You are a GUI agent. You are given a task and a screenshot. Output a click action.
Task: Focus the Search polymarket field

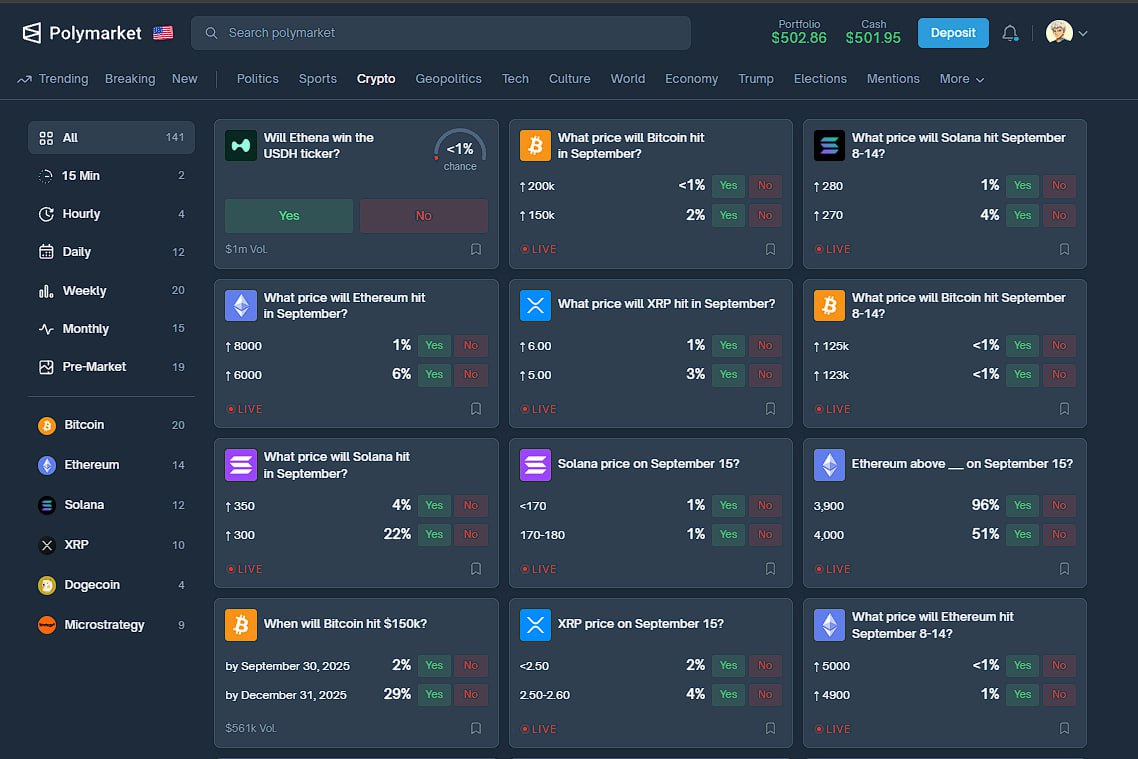pos(441,33)
